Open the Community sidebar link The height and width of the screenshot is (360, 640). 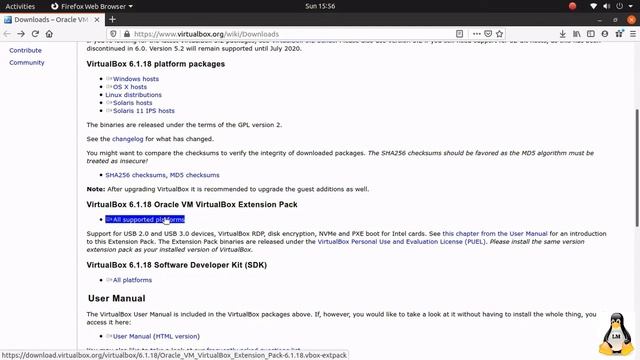[x=27, y=62]
